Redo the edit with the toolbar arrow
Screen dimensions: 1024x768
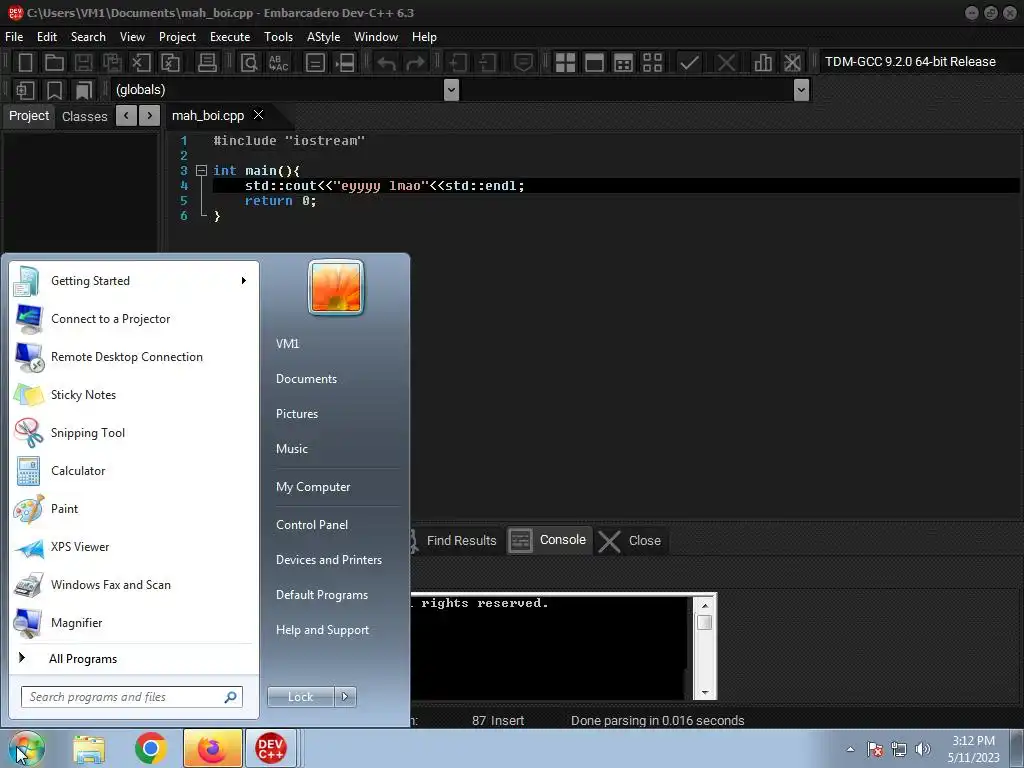tap(415, 63)
